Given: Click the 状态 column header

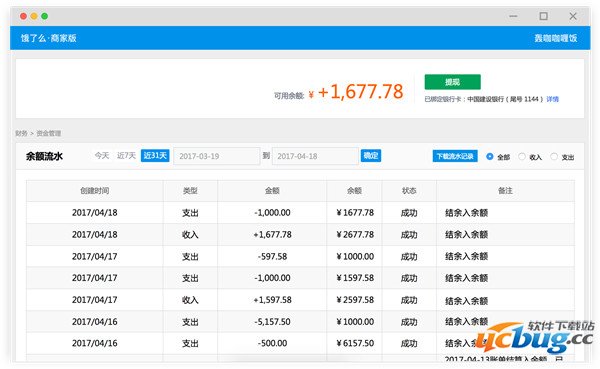Looking at the screenshot, I should 409,191.
